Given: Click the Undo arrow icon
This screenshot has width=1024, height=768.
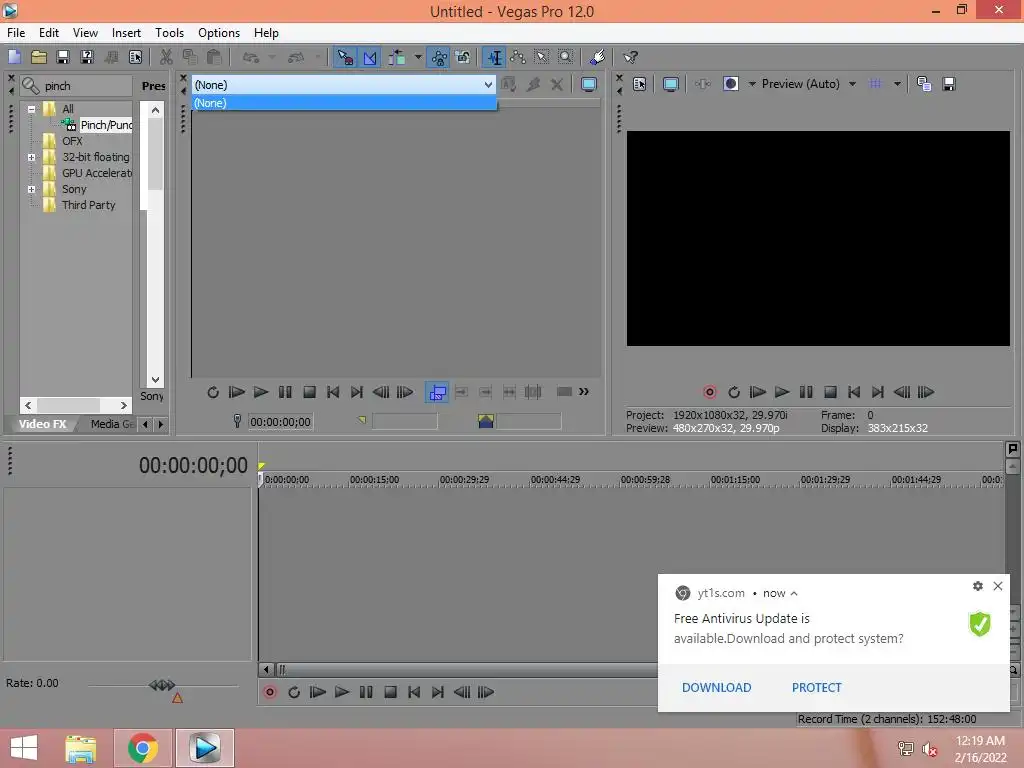Looking at the screenshot, I should 251,57.
